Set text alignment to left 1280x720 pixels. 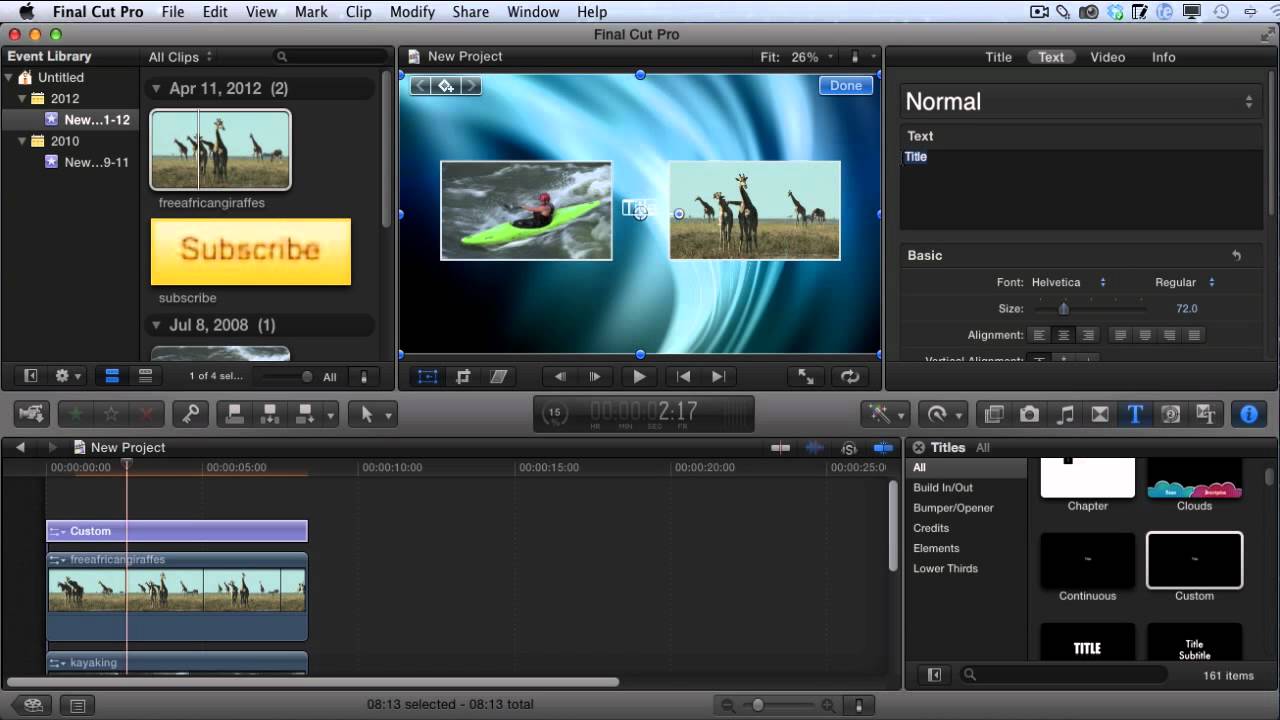point(1040,335)
